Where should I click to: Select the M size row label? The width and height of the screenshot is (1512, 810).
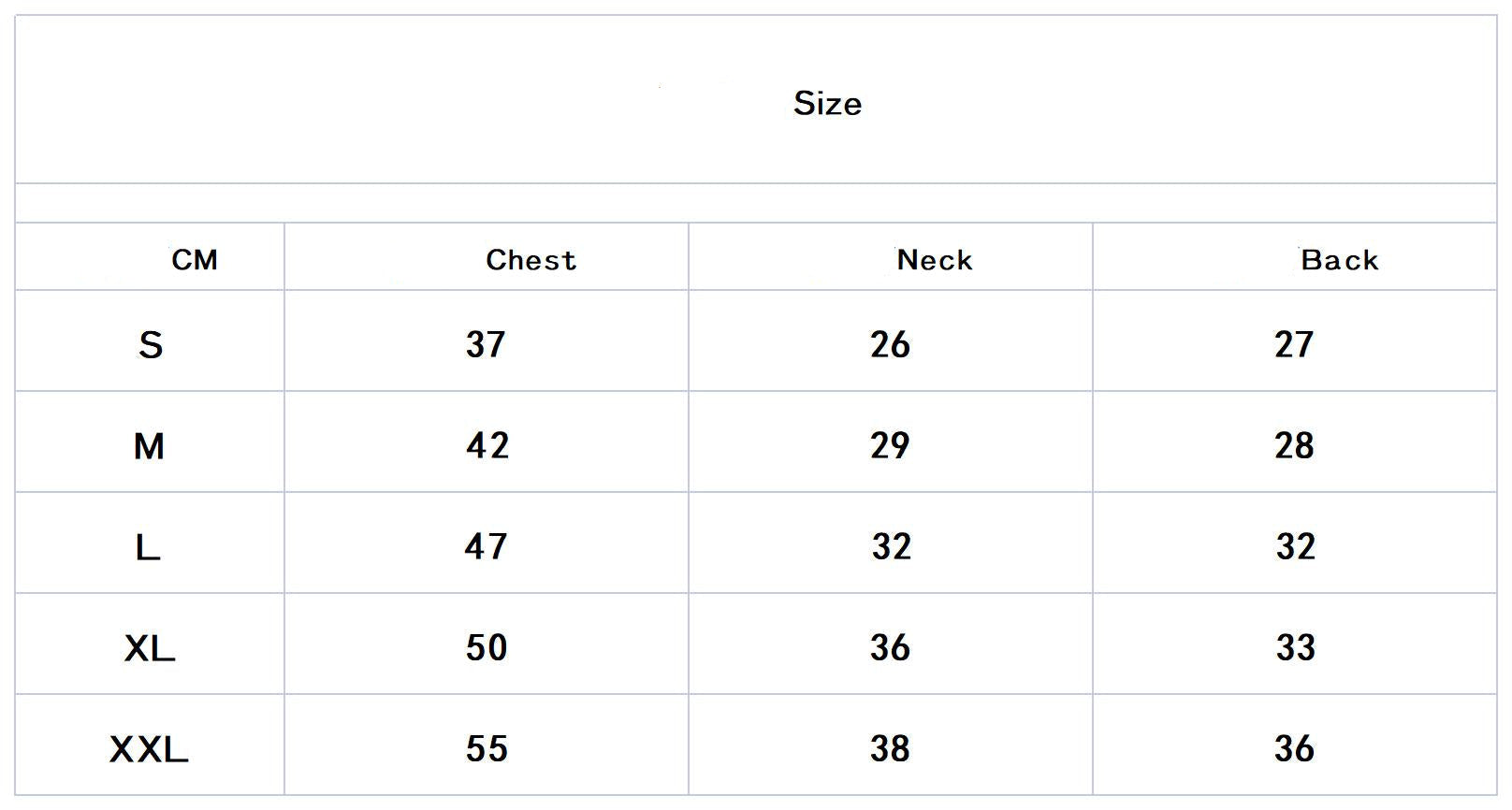coord(150,446)
